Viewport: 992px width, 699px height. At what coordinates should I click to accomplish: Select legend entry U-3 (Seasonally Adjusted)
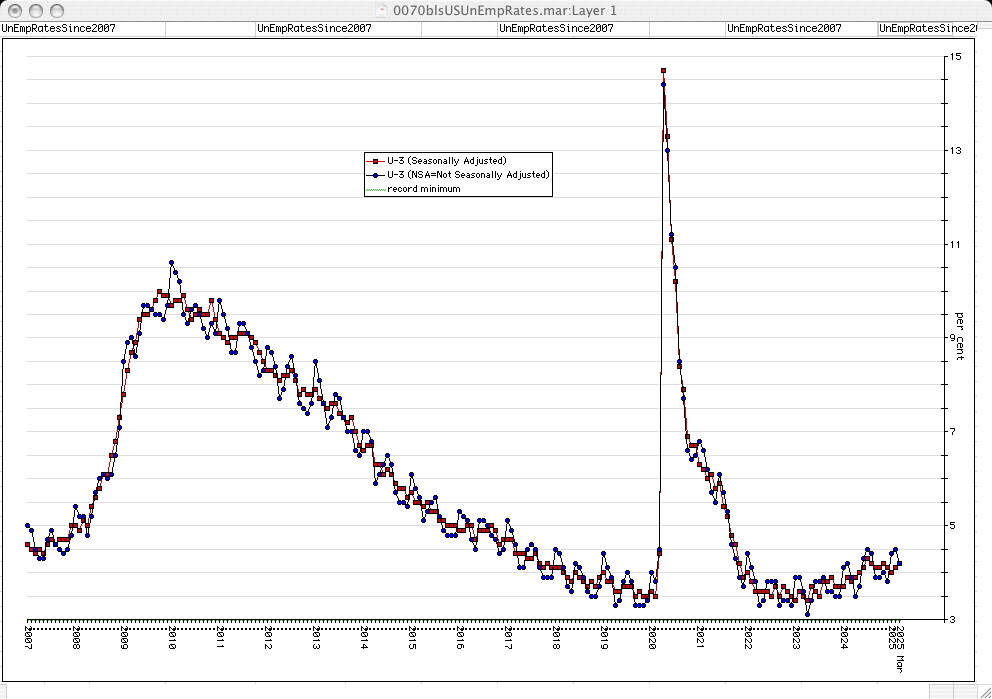point(447,161)
